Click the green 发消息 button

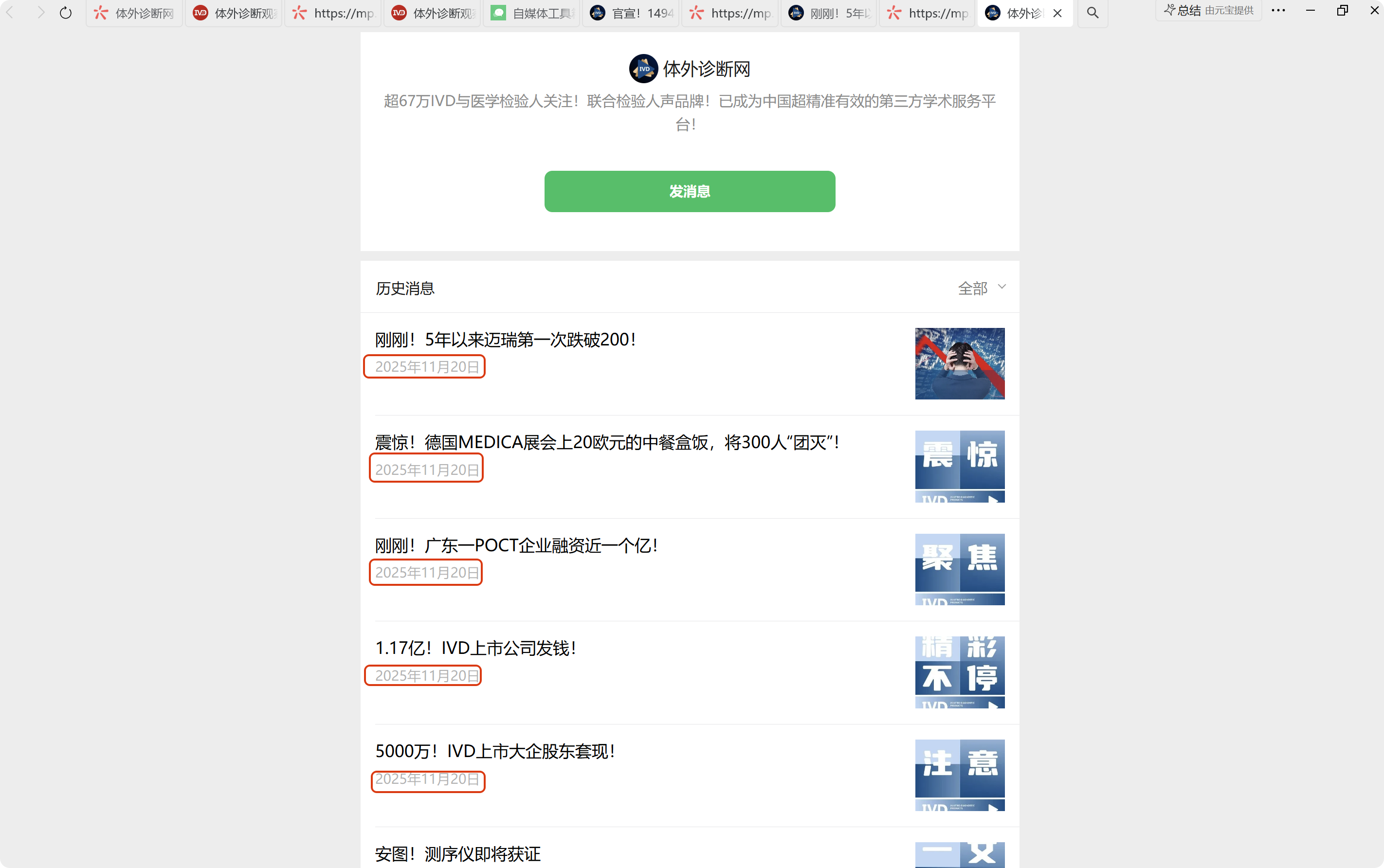tap(690, 191)
